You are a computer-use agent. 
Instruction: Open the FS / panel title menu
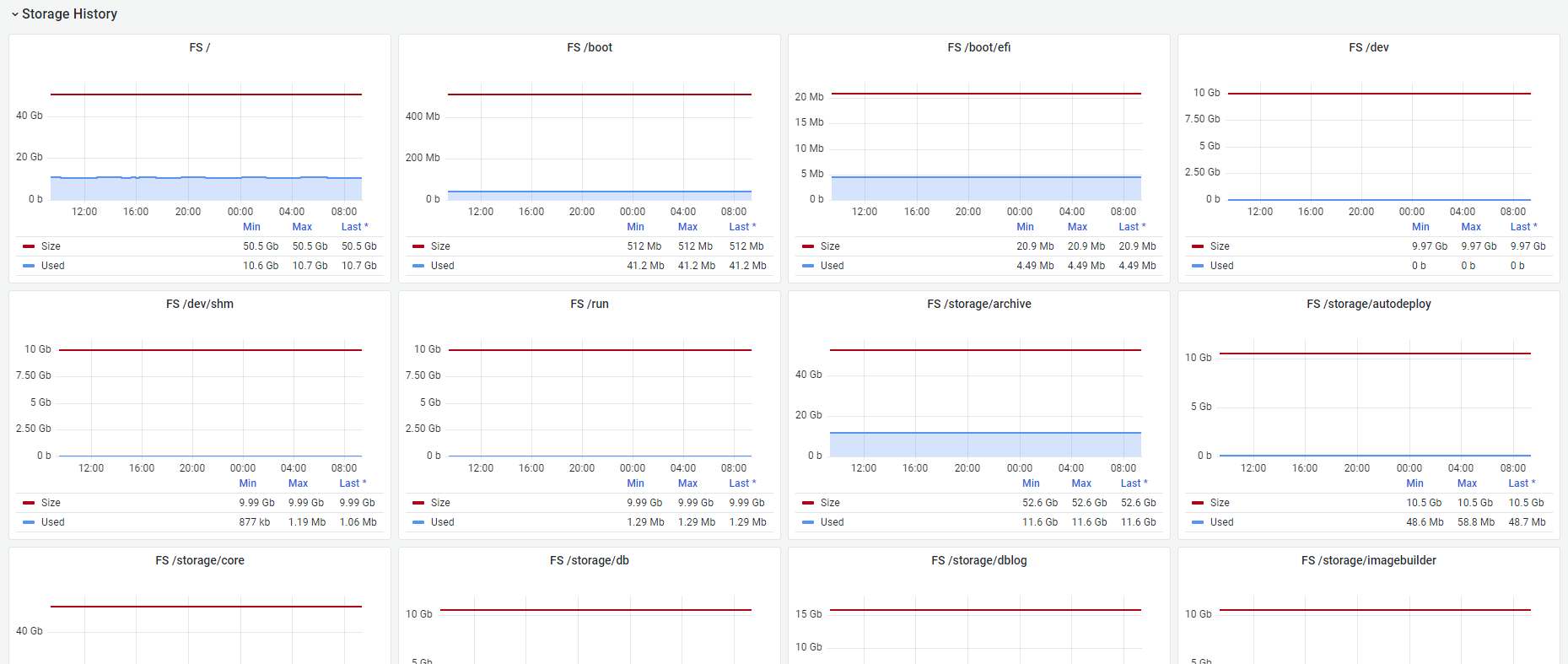pyautogui.click(x=200, y=47)
